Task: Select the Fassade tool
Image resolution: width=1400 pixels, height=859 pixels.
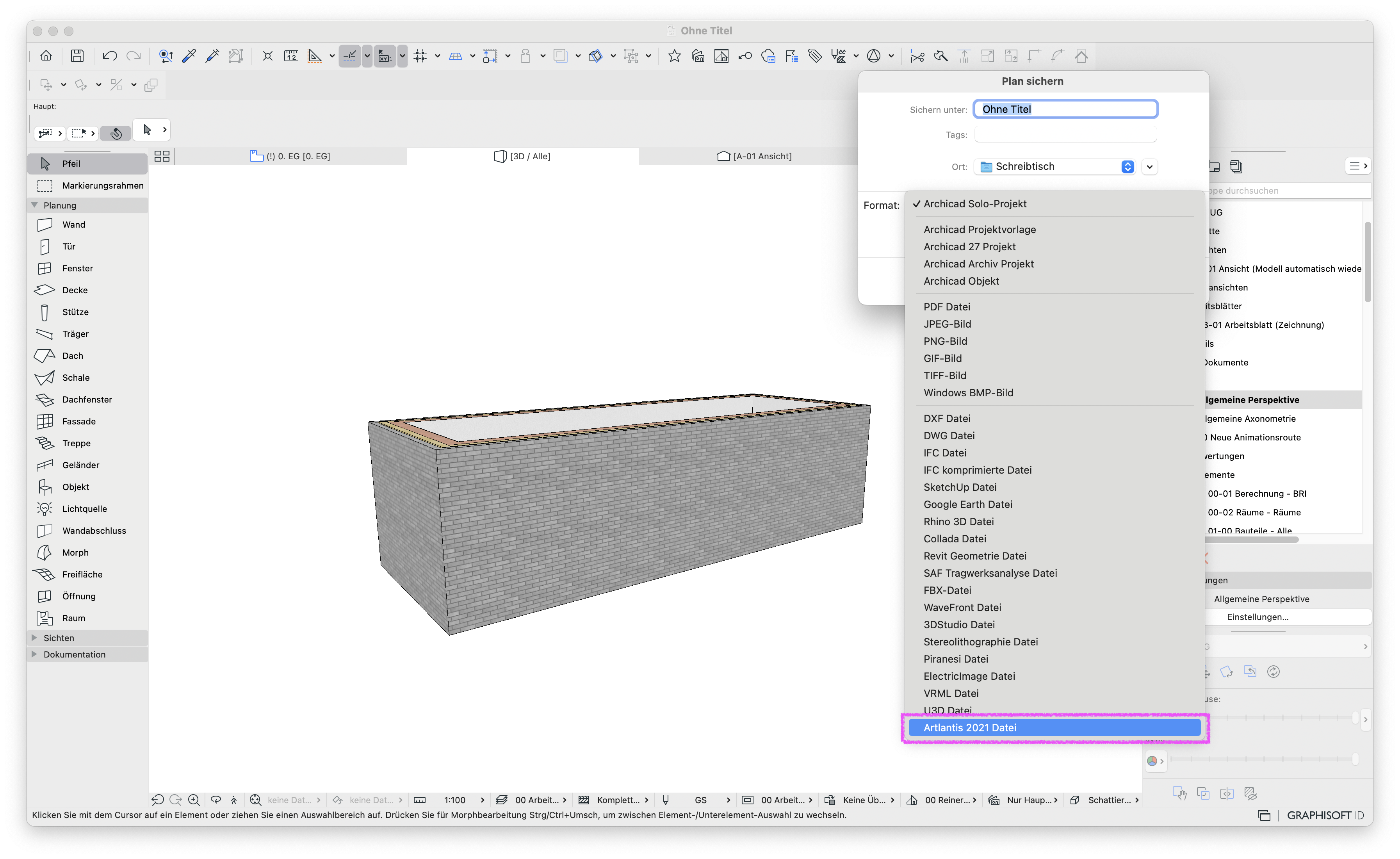Action: pyautogui.click(x=88, y=421)
